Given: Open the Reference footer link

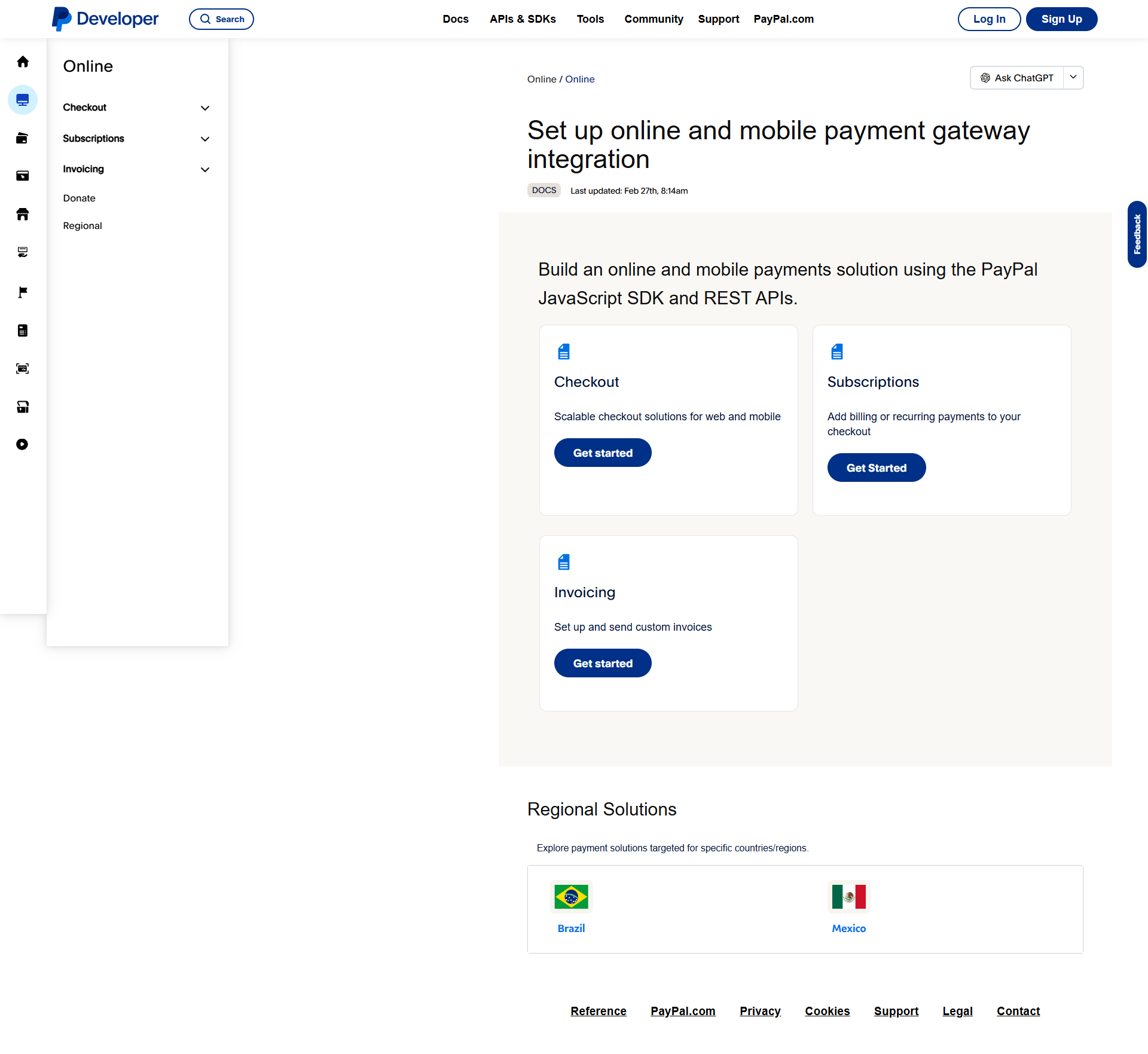Looking at the screenshot, I should coord(599,1011).
